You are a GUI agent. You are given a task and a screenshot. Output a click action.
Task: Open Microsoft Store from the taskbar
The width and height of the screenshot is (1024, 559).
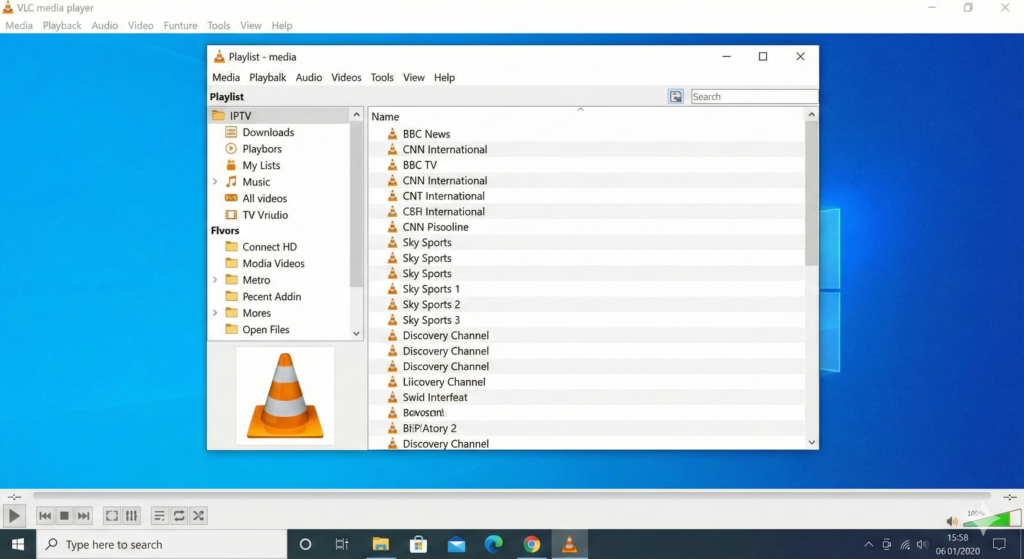(418, 544)
